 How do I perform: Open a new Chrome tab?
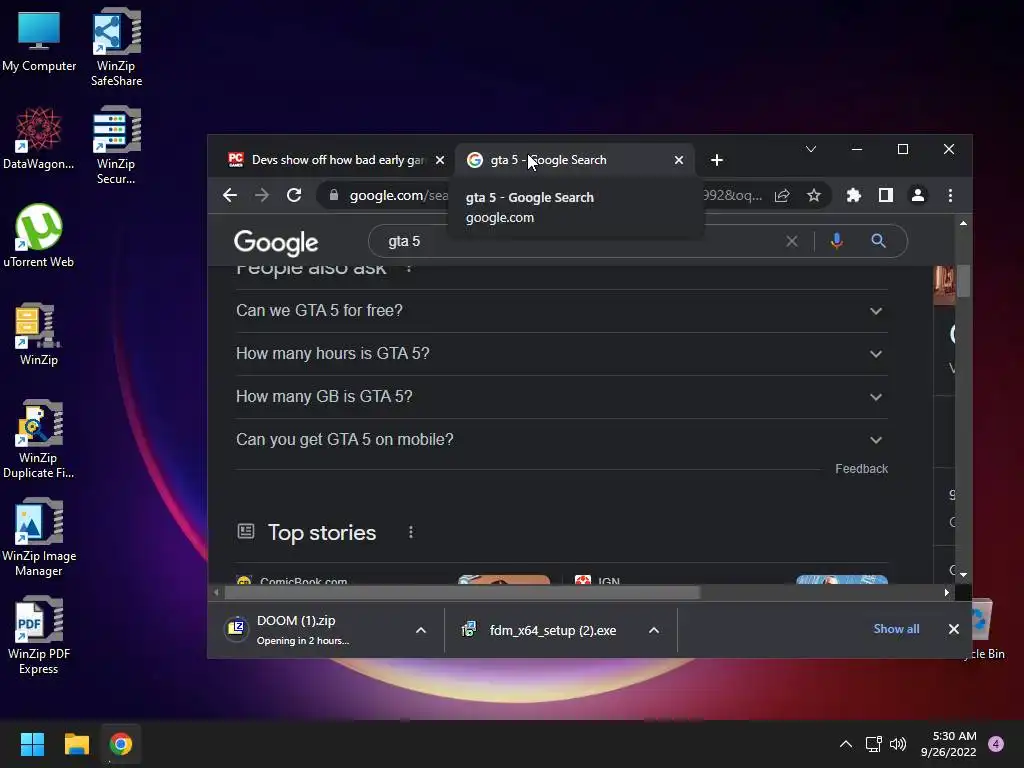[x=717, y=160]
